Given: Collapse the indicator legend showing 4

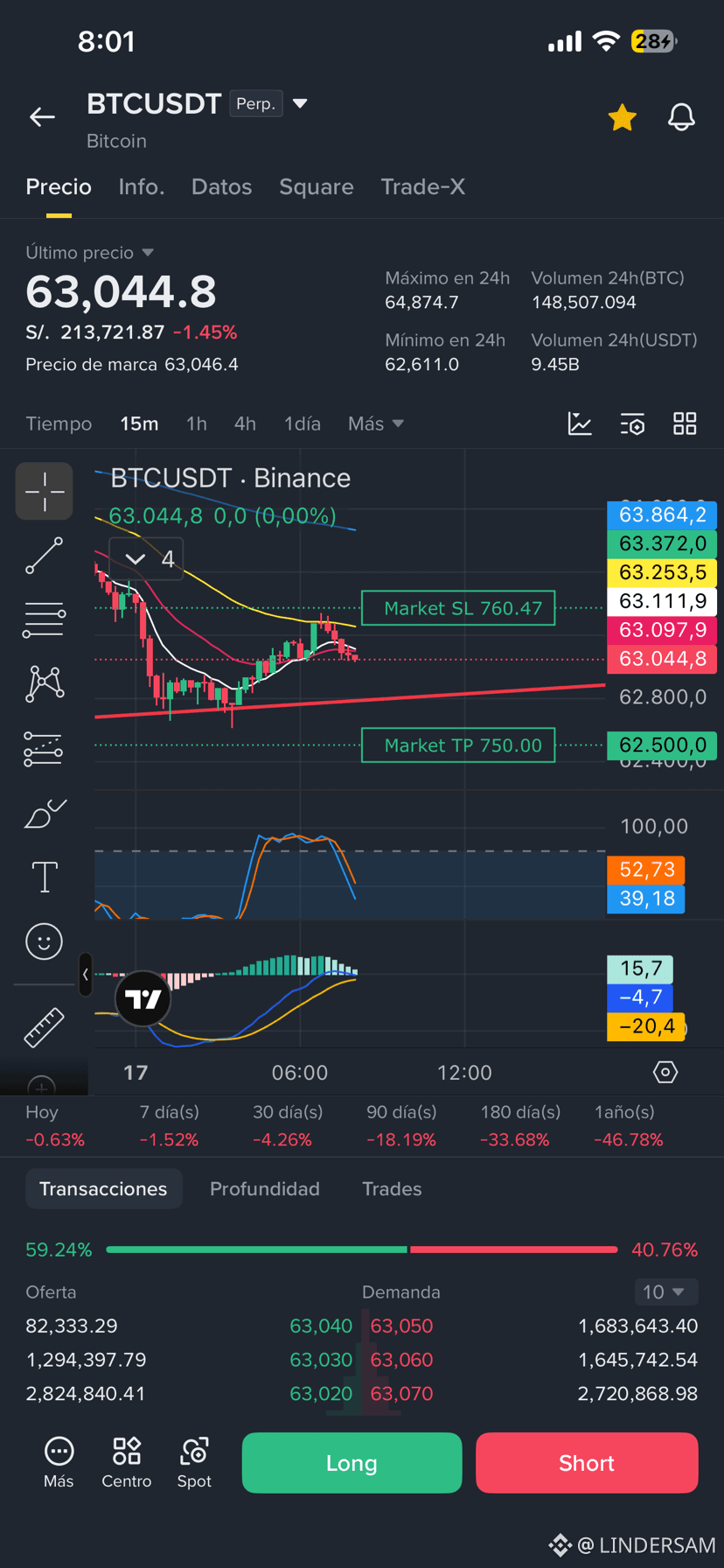Looking at the screenshot, I should coord(146,558).
